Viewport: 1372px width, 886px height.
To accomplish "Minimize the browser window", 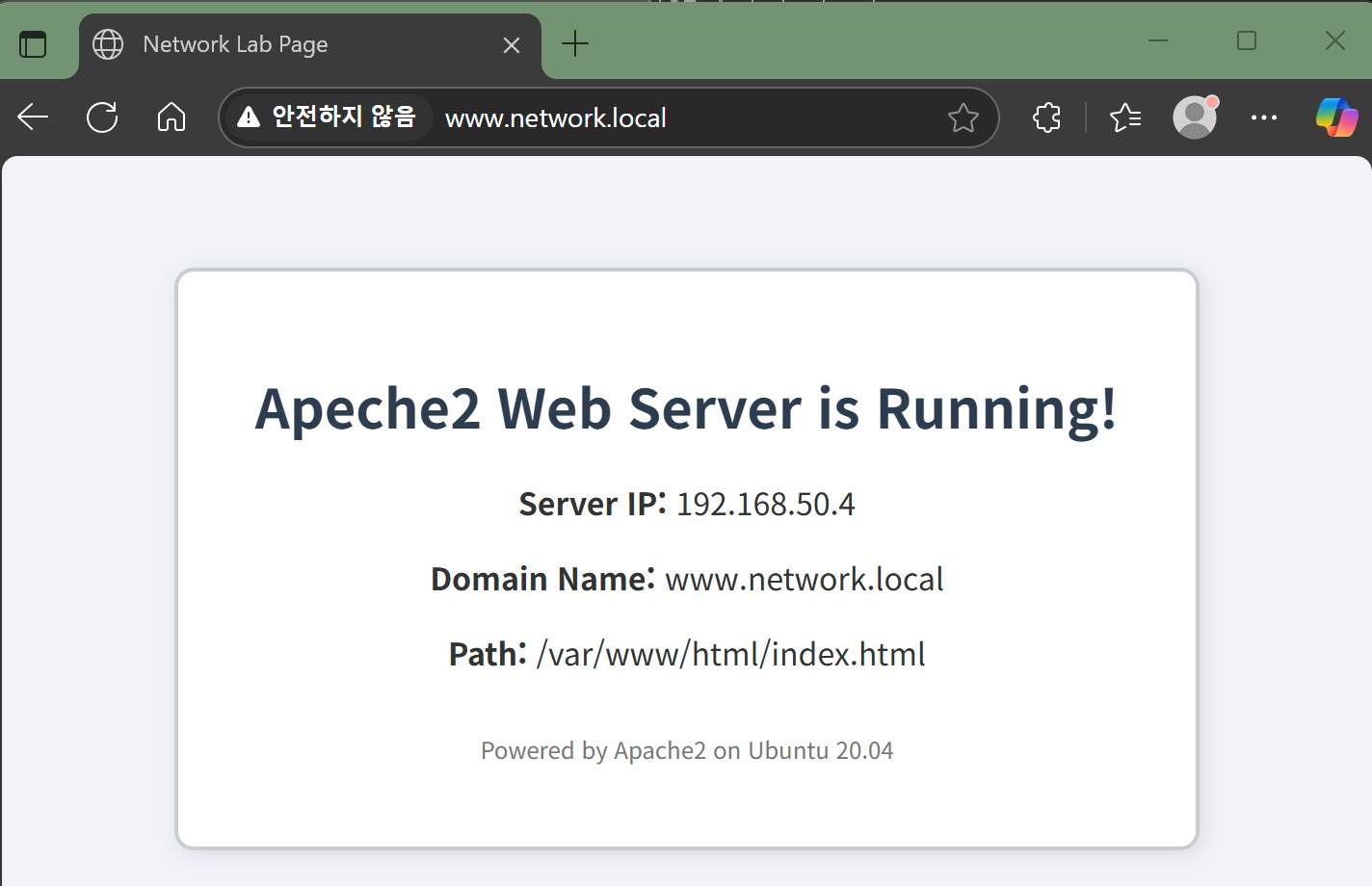I will pyautogui.click(x=1158, y=40).
